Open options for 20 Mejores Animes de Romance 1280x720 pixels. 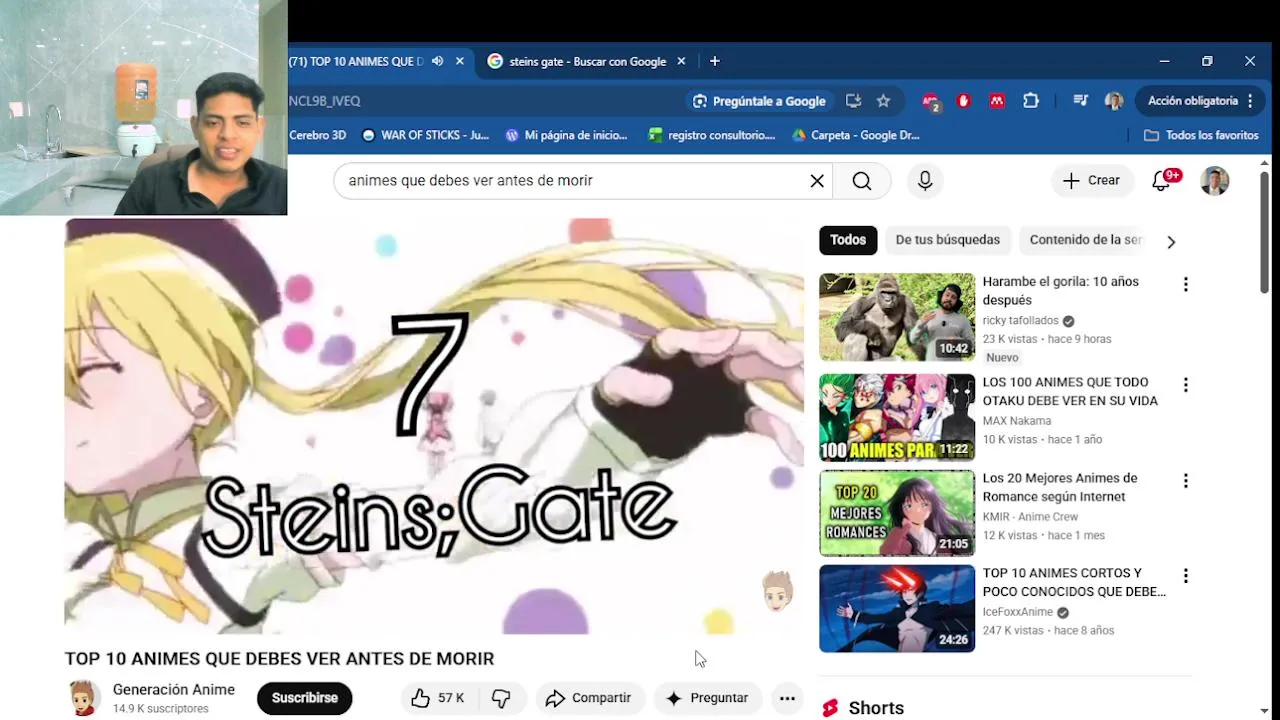pos(1185,481)
